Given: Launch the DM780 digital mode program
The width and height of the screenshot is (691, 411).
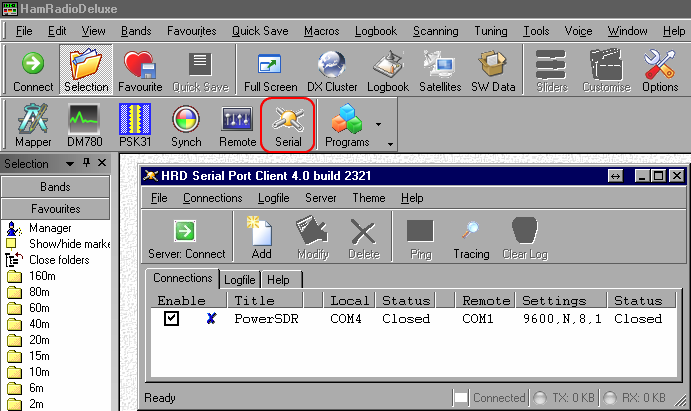Looking at the screenshot, I should coord(83,126).
